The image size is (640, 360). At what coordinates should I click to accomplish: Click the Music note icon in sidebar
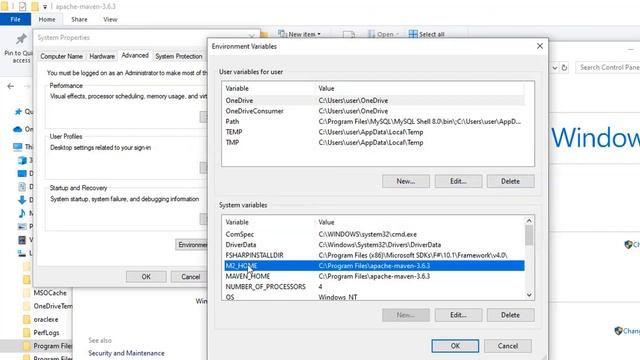[22, 213]
